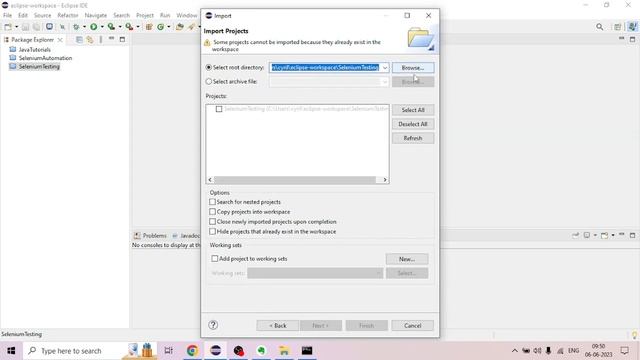The image size is (640, 360).
Task: Click the Collapse All icon in Package Explorer
Action: [79, 40]
